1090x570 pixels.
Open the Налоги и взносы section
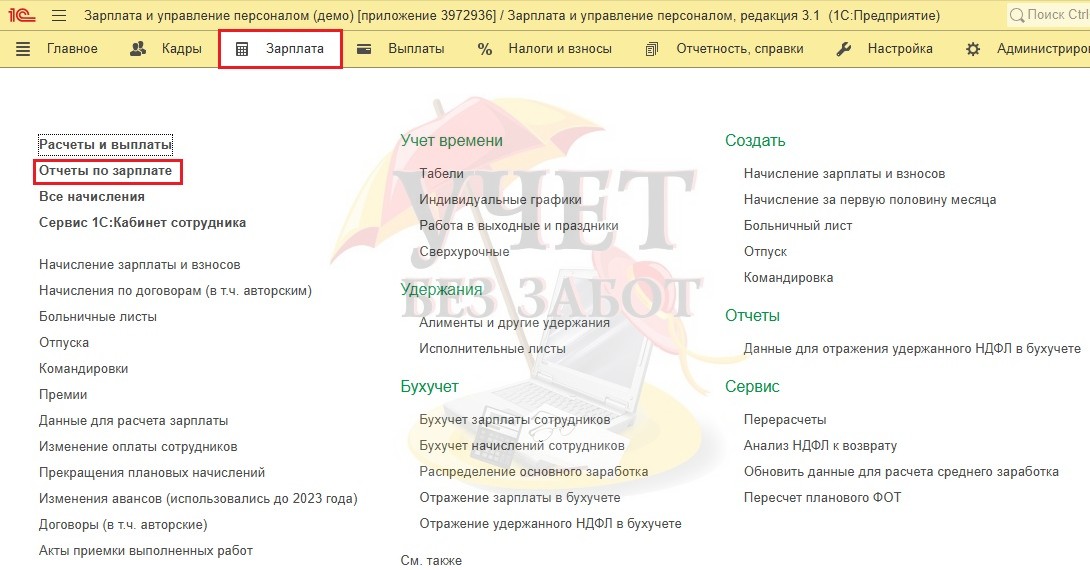560,49
